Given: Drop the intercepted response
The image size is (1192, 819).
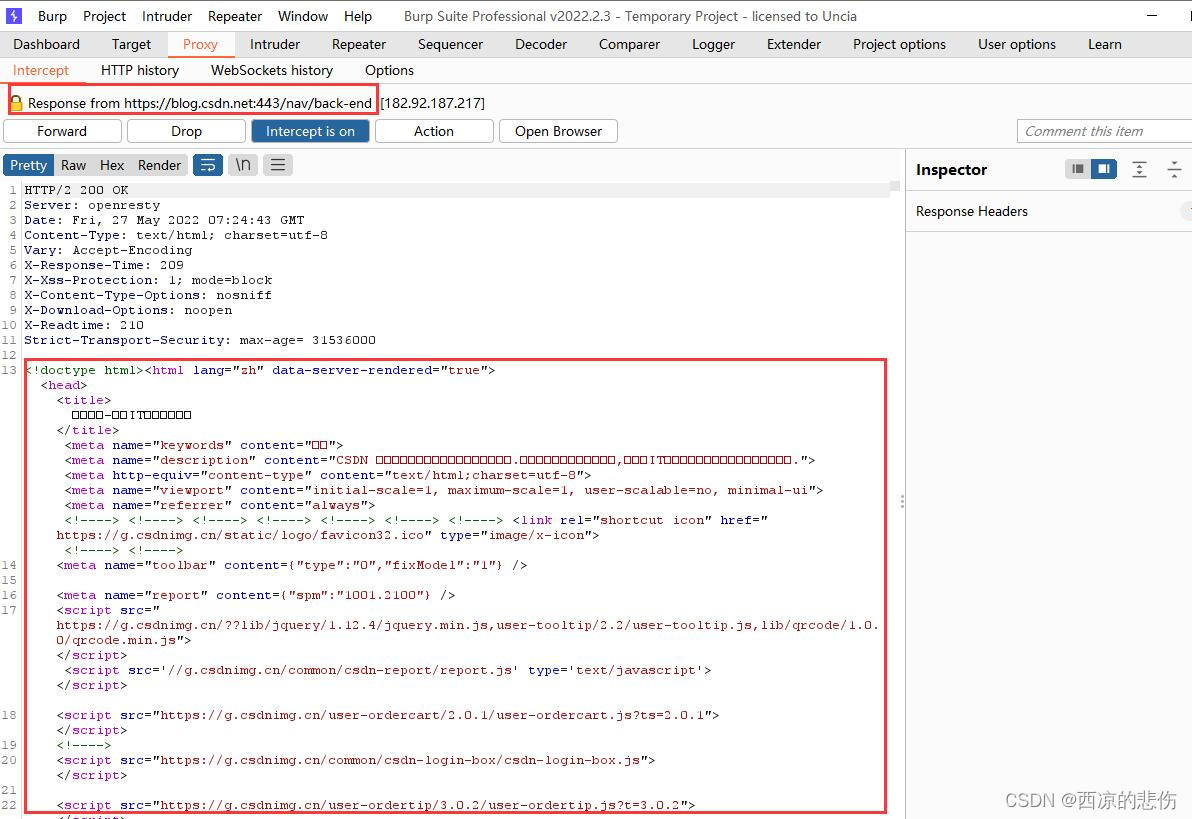Looking at the screenshot, I should click(x=186, y=131).
